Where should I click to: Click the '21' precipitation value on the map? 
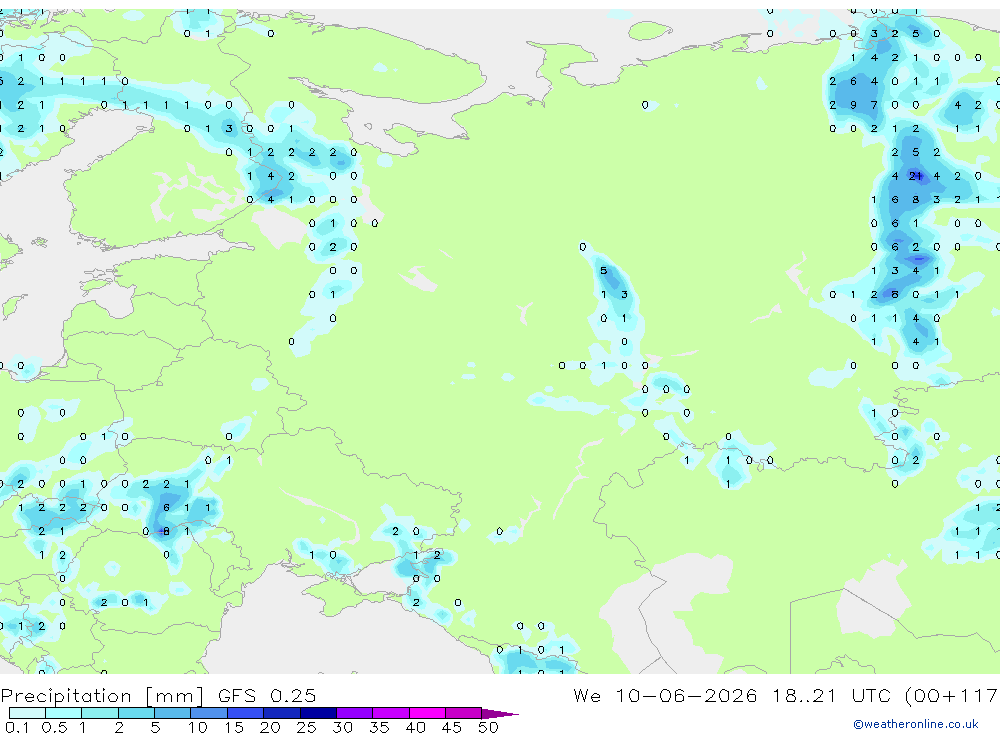(x=916, y=176)
